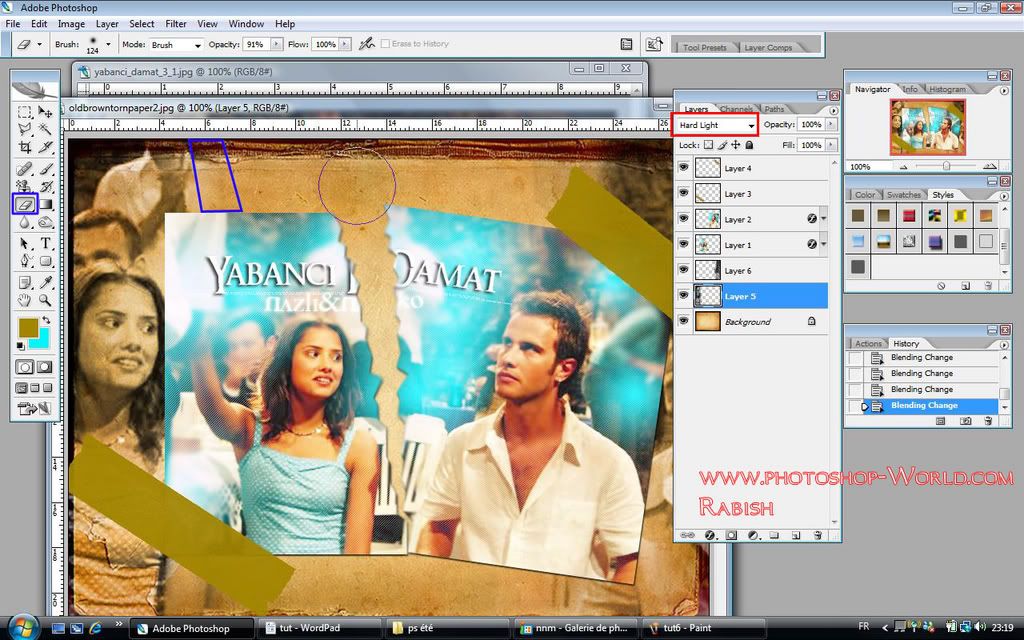This screenshot has height=640, width=1024.
Task: Select the Eraser tool in toolbox
Action: coord(25,204)
